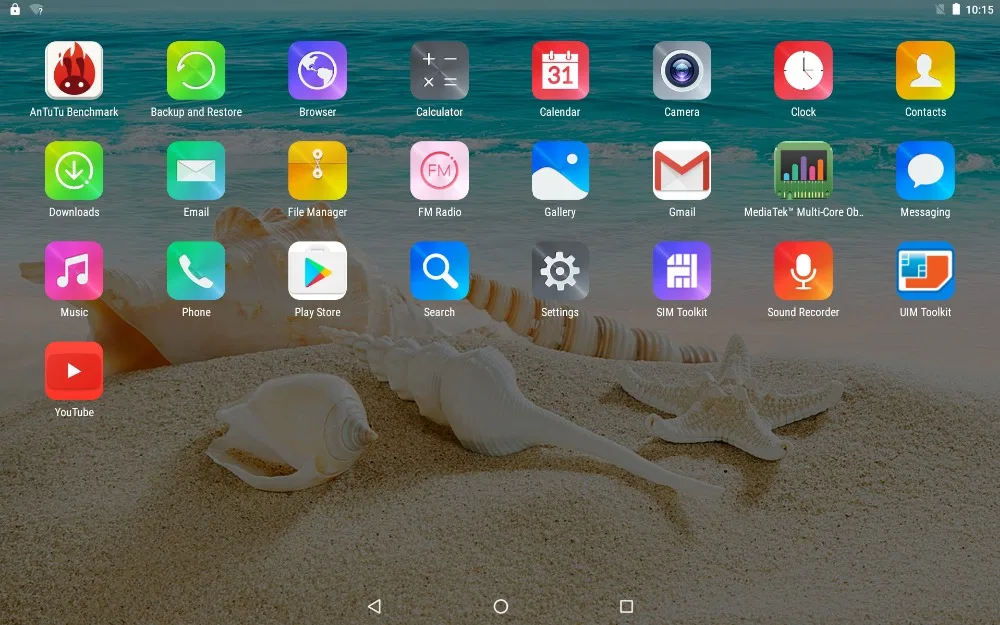The image size is (1000, 625).
Task: Tap the lock icon in status bar
Action: click(15, 9)
